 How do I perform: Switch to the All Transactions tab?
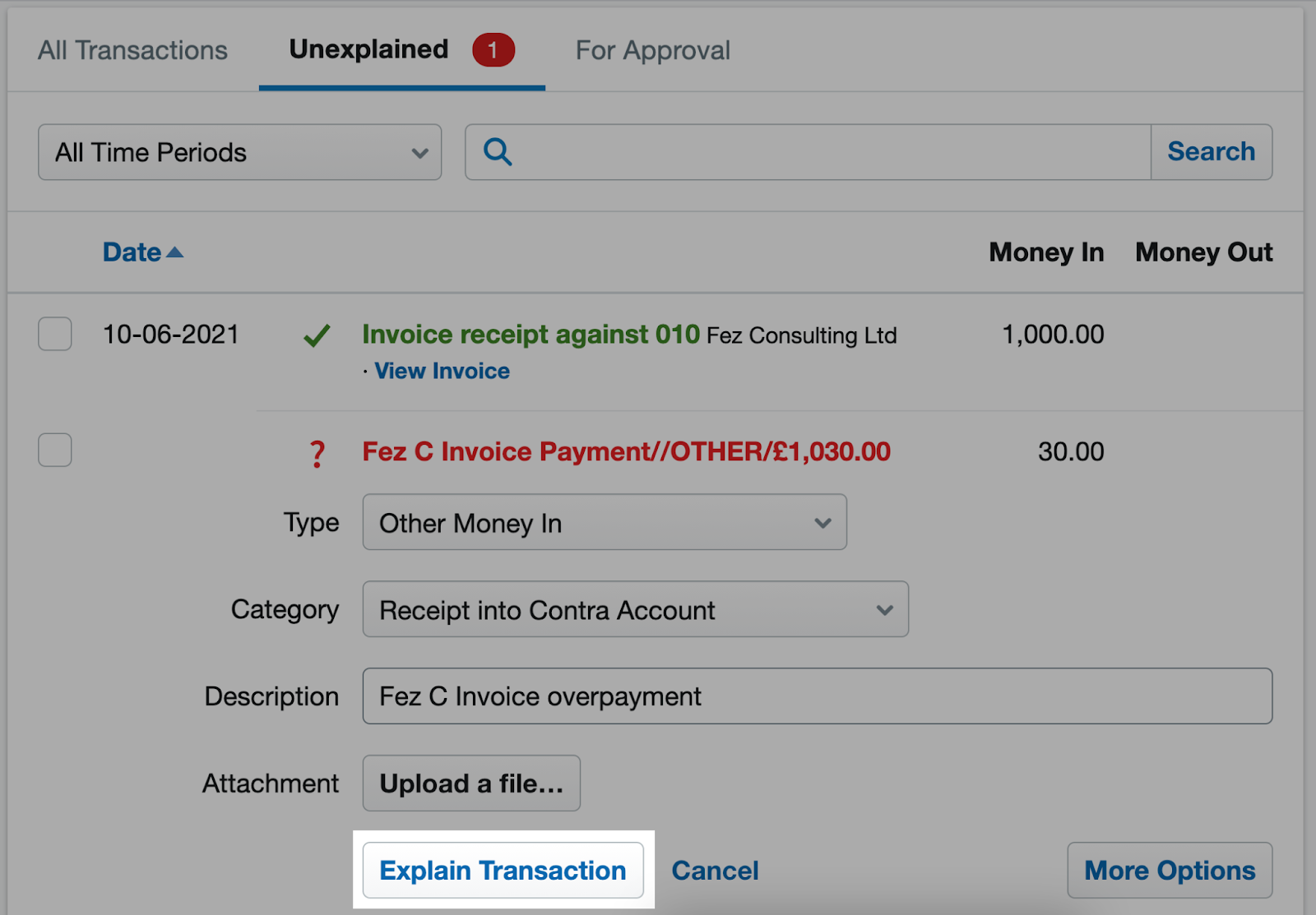click(132, 50)
